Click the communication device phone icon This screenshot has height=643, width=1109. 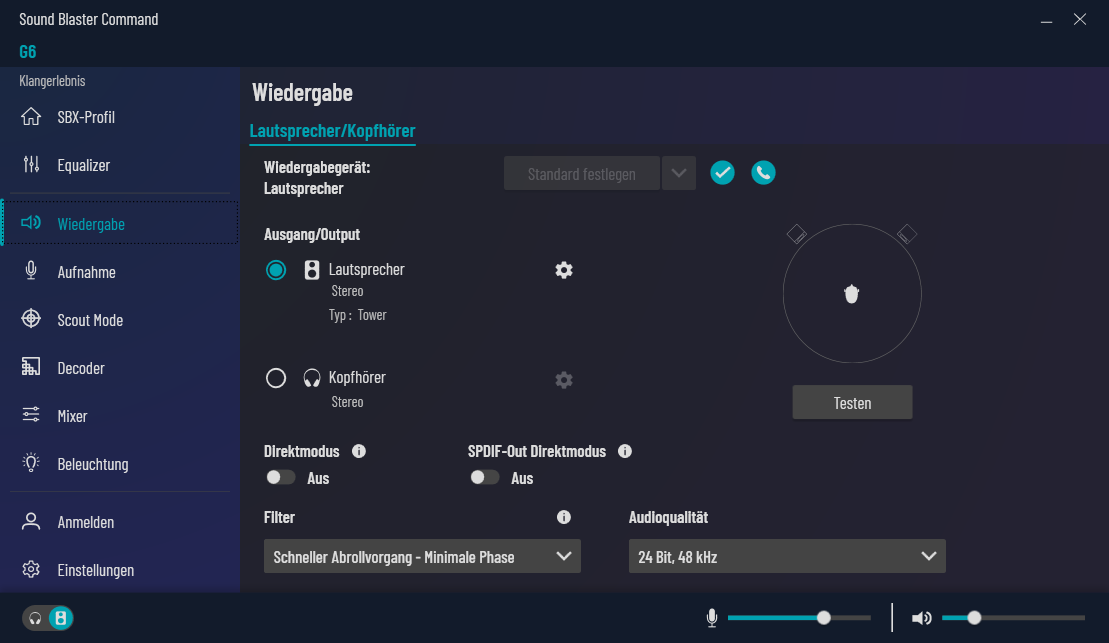coord(763,173)
